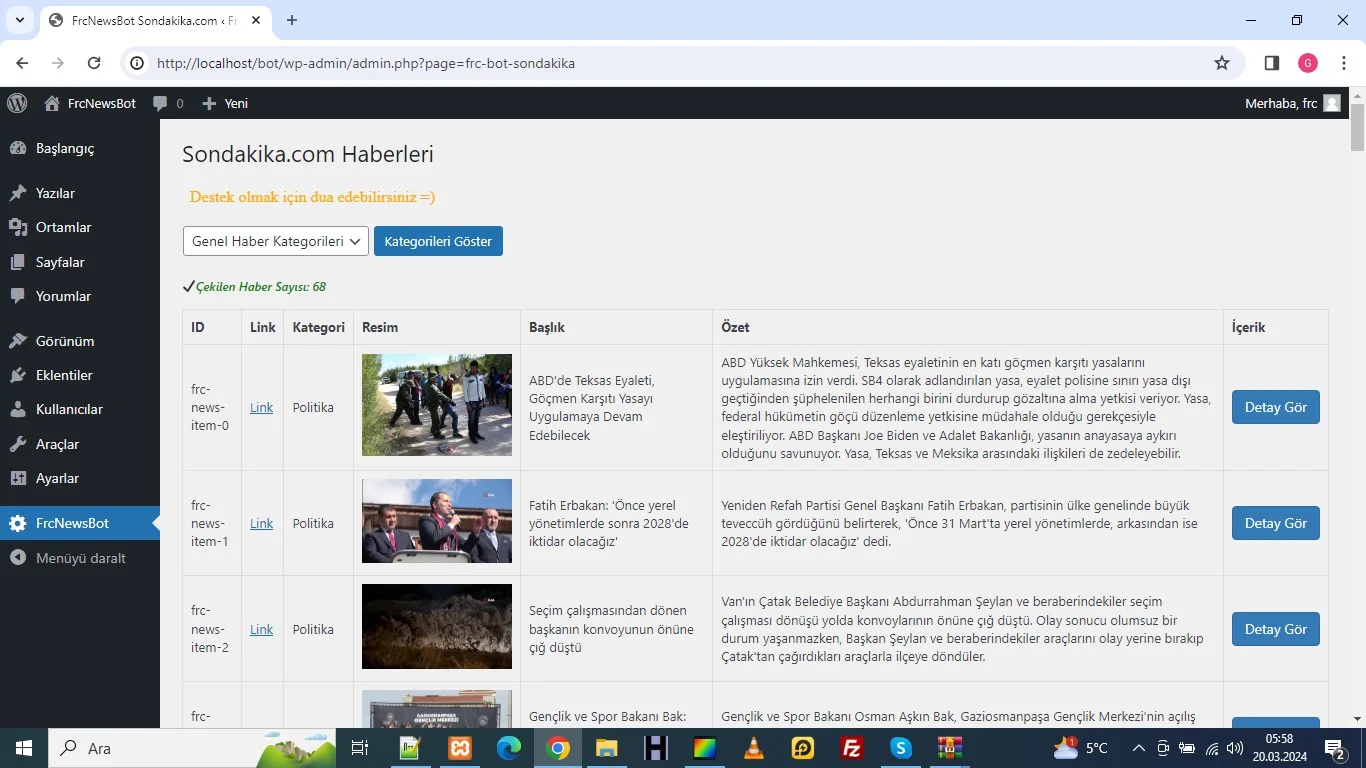Select the FrcNewsBot Sondakika.com browser tab
The image size is (1366, 768).
155,20
